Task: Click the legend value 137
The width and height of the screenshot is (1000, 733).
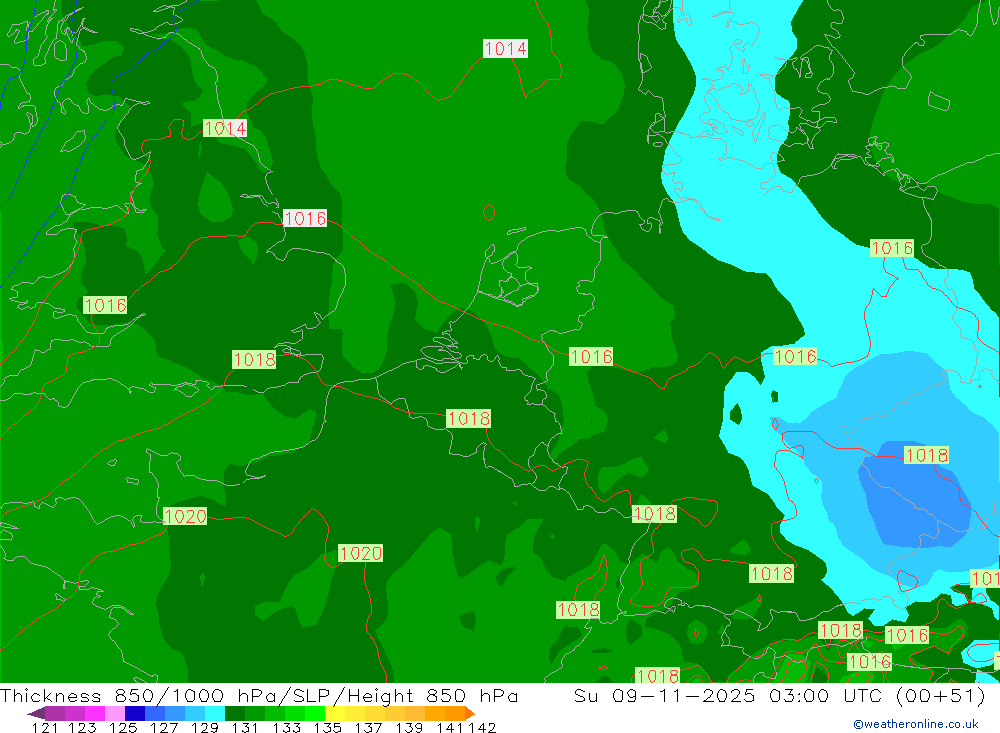Action: pyautogui.click(x=369, y=727)
